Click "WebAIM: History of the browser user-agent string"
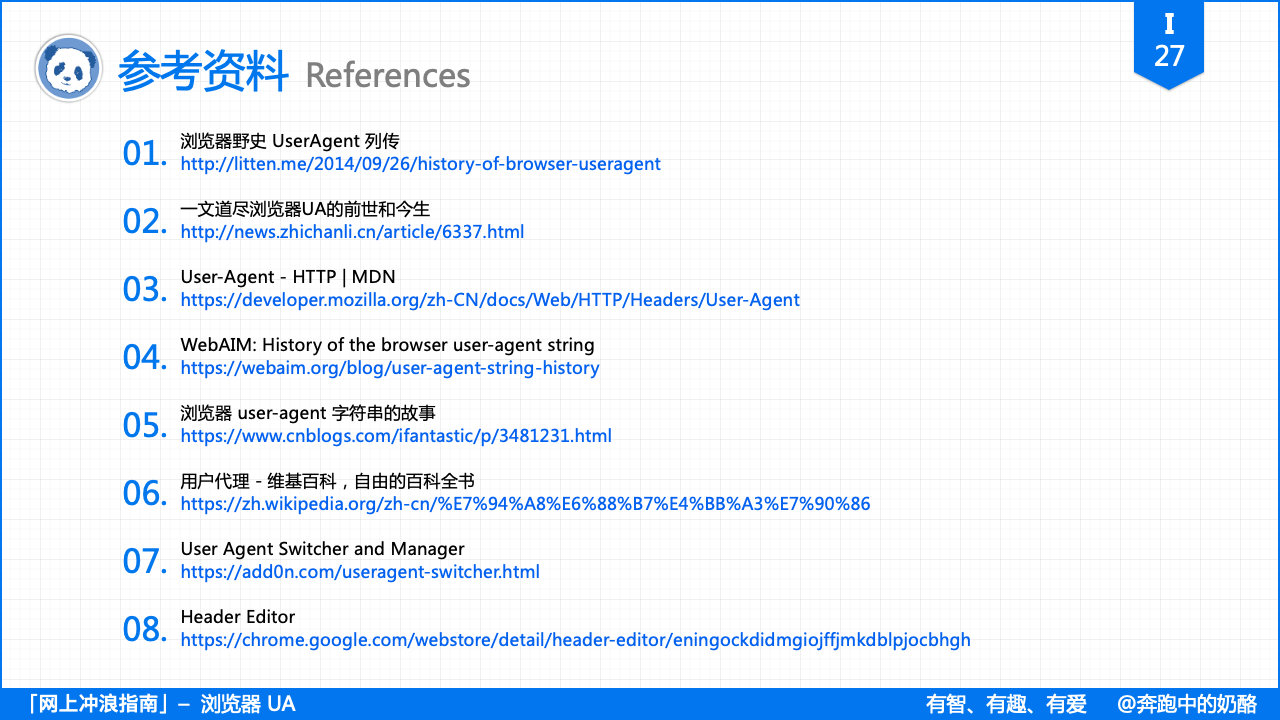1280x720 pixels. (x=387, y=345)
